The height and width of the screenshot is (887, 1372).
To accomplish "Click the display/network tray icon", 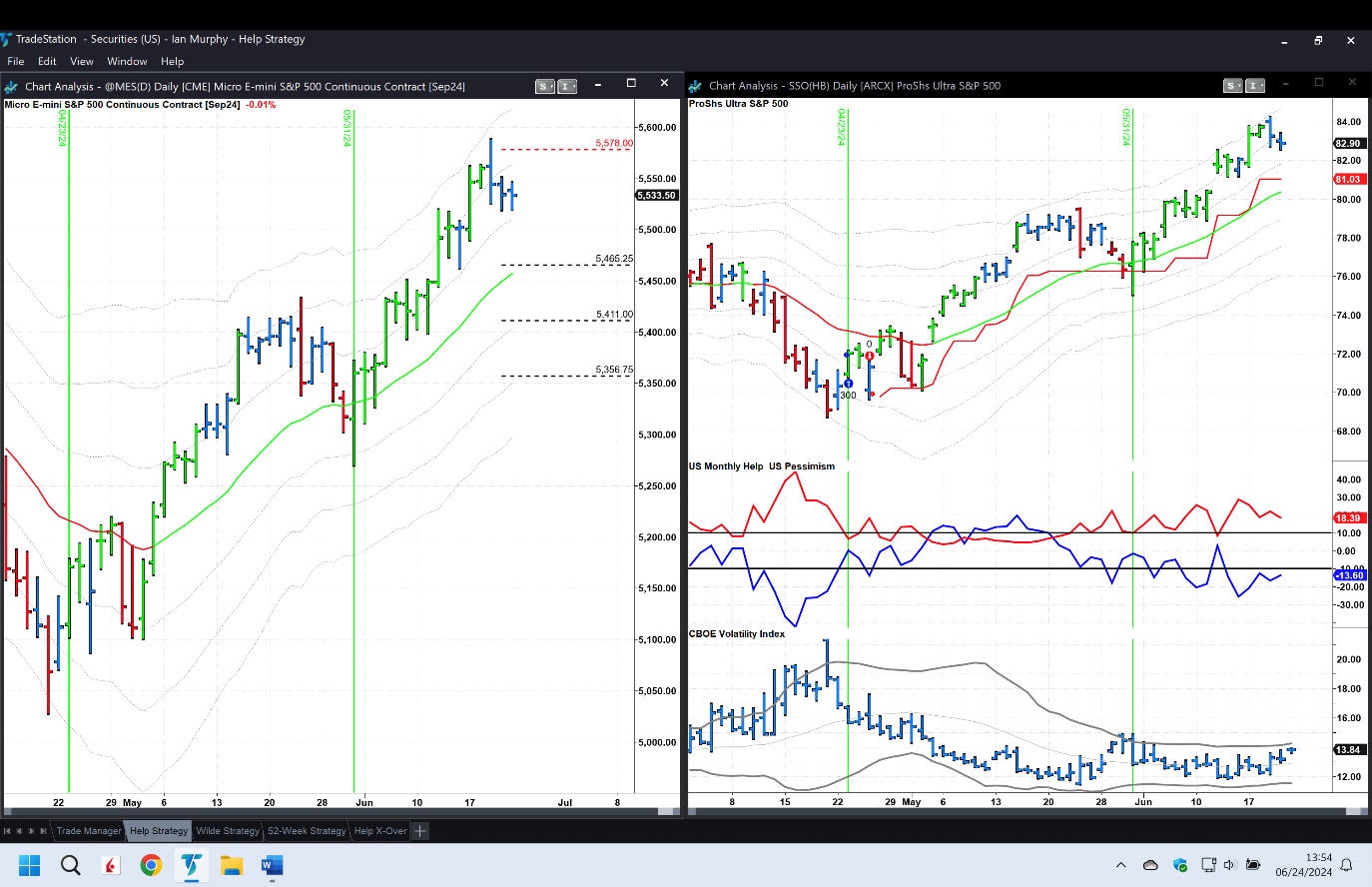I will click(1208, 865).
